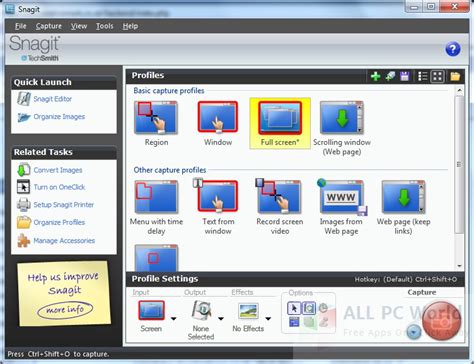Image resolution: width=474 pixels, height=364 pixels.
Task: Open the organize profiles folder icon
Action: tap(455, 76)
